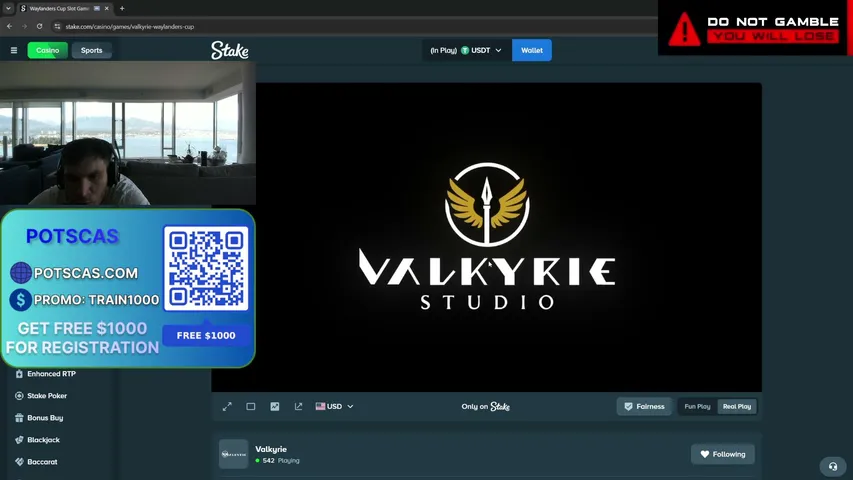Viewport: 853px width, 480px height.
Task: Expand the USDT balance dropdown
Action: pyautogui.click(x=466, y=50)
